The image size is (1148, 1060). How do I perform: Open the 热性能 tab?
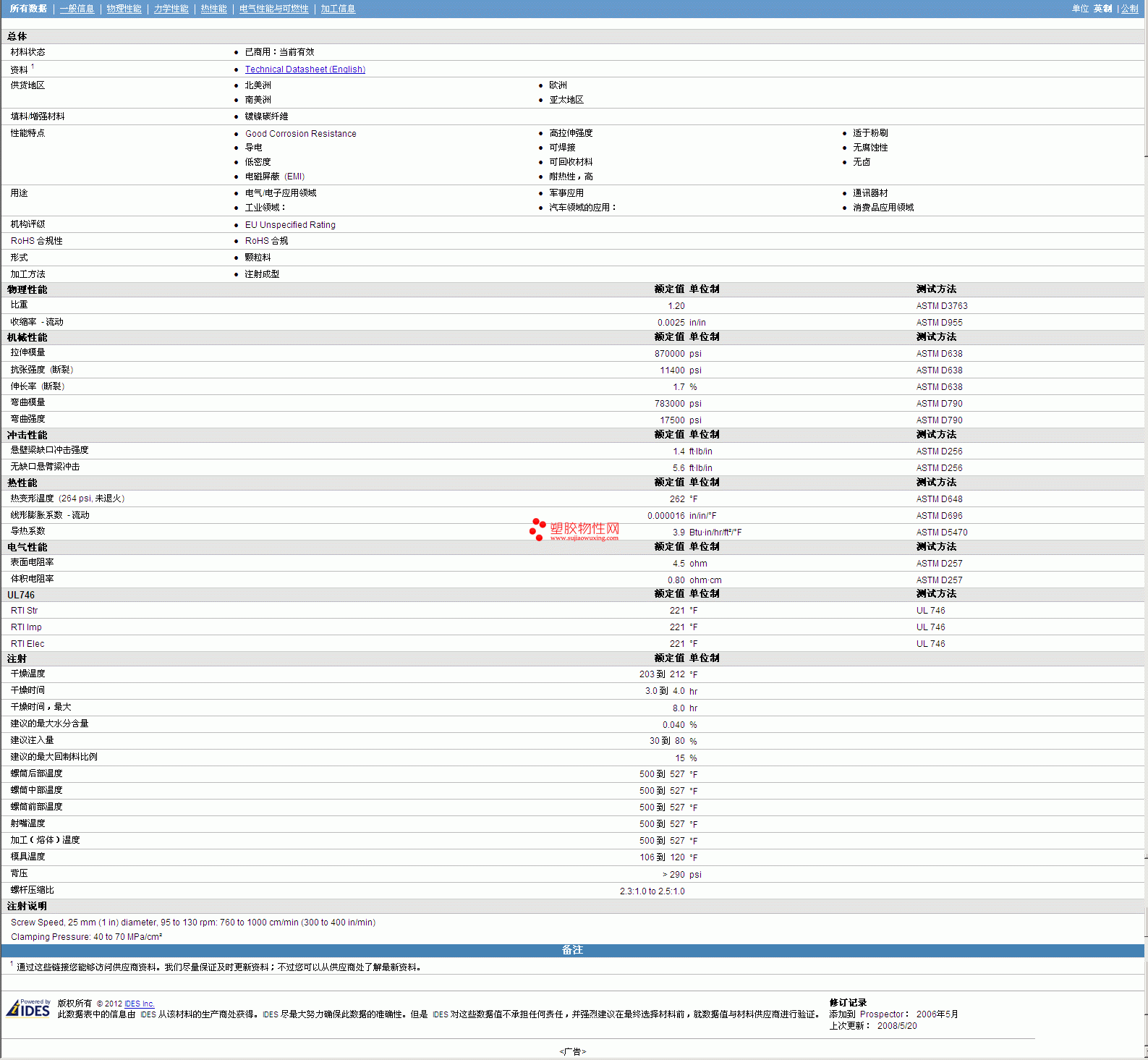point(213,9)
